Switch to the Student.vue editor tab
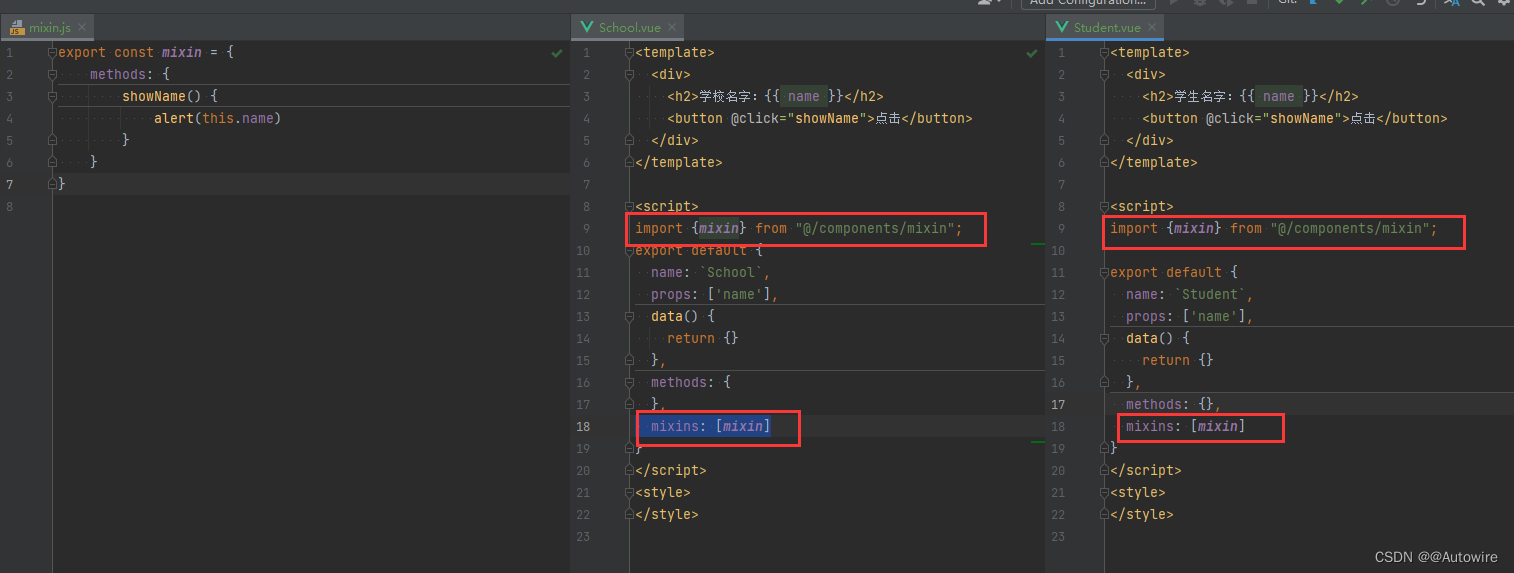Image resolution: width=1514 pixels, height=573 pixels. [x=1105, y=27]
